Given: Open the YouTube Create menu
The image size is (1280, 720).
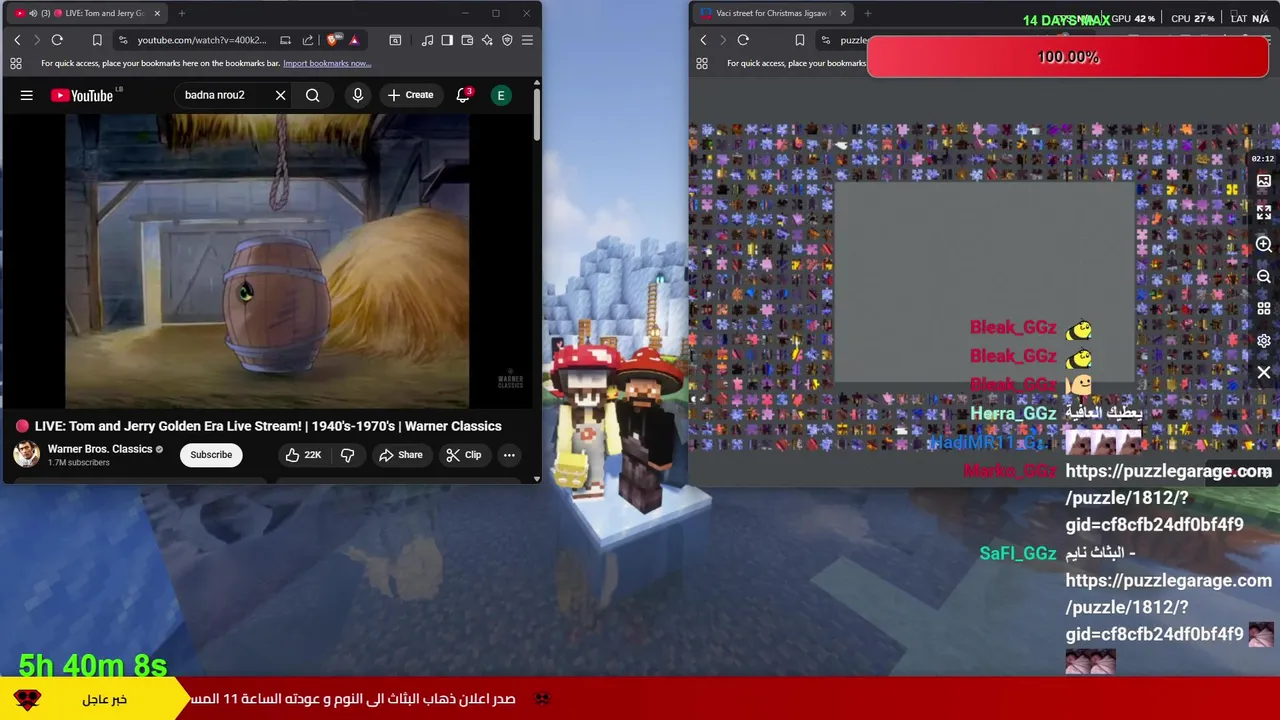Looking at the screenshot, I should click(x=410, y=95).
